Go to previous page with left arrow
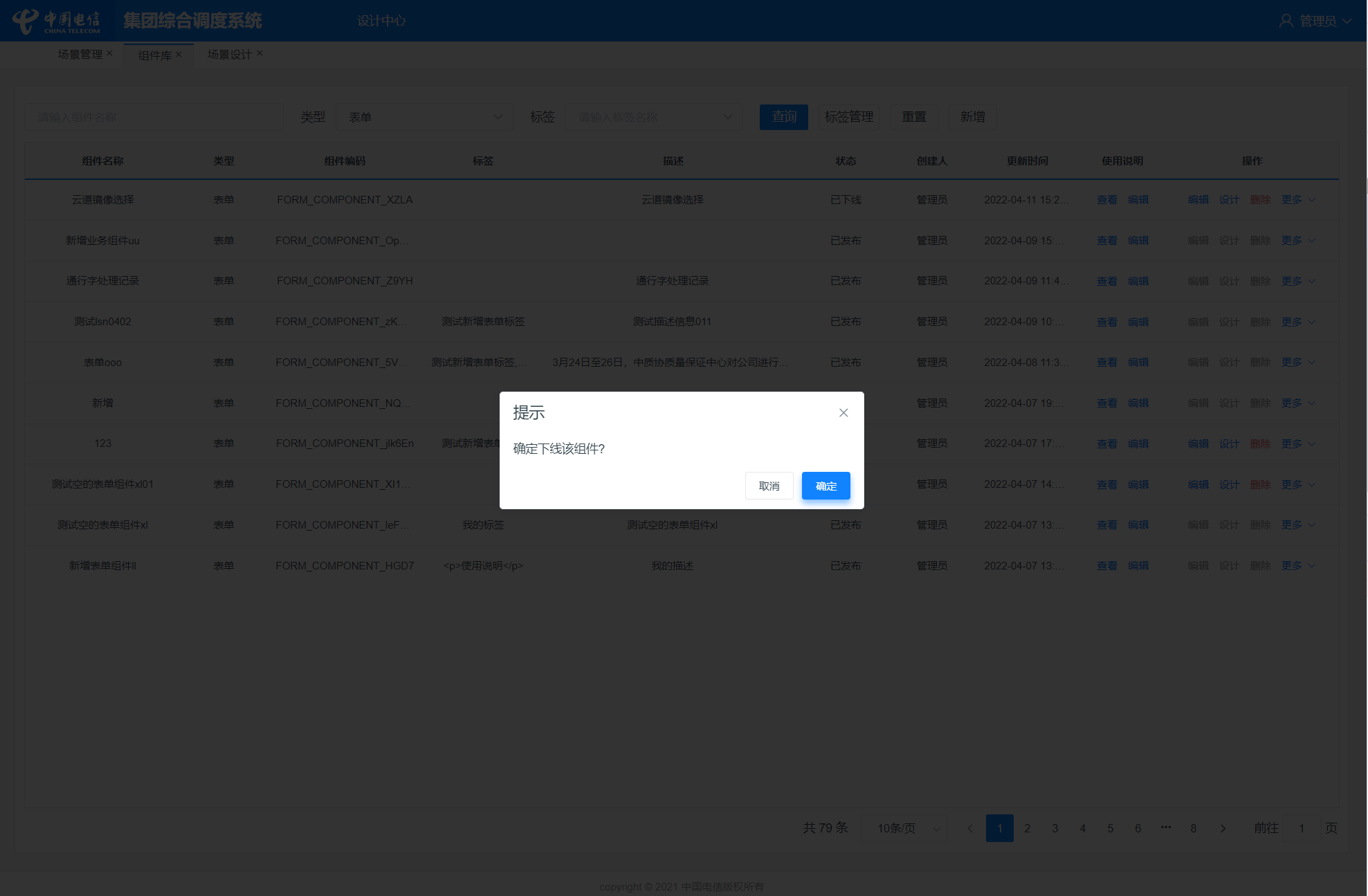1368x896 pixels. [969, 828]
